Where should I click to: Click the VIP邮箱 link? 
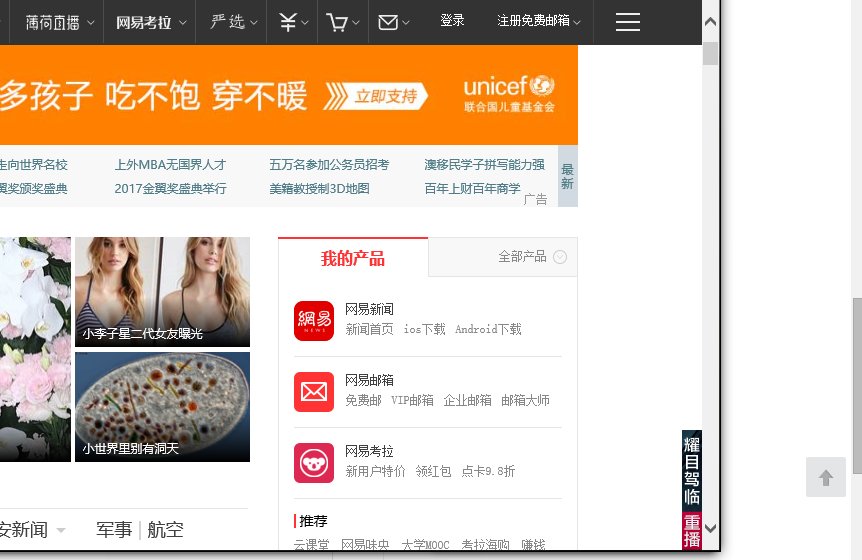[412, 400]
